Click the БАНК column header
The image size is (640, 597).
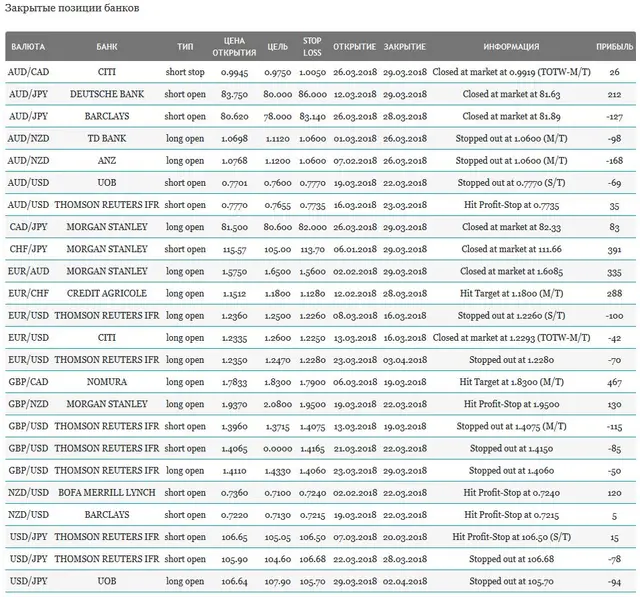tap(107, 47)
